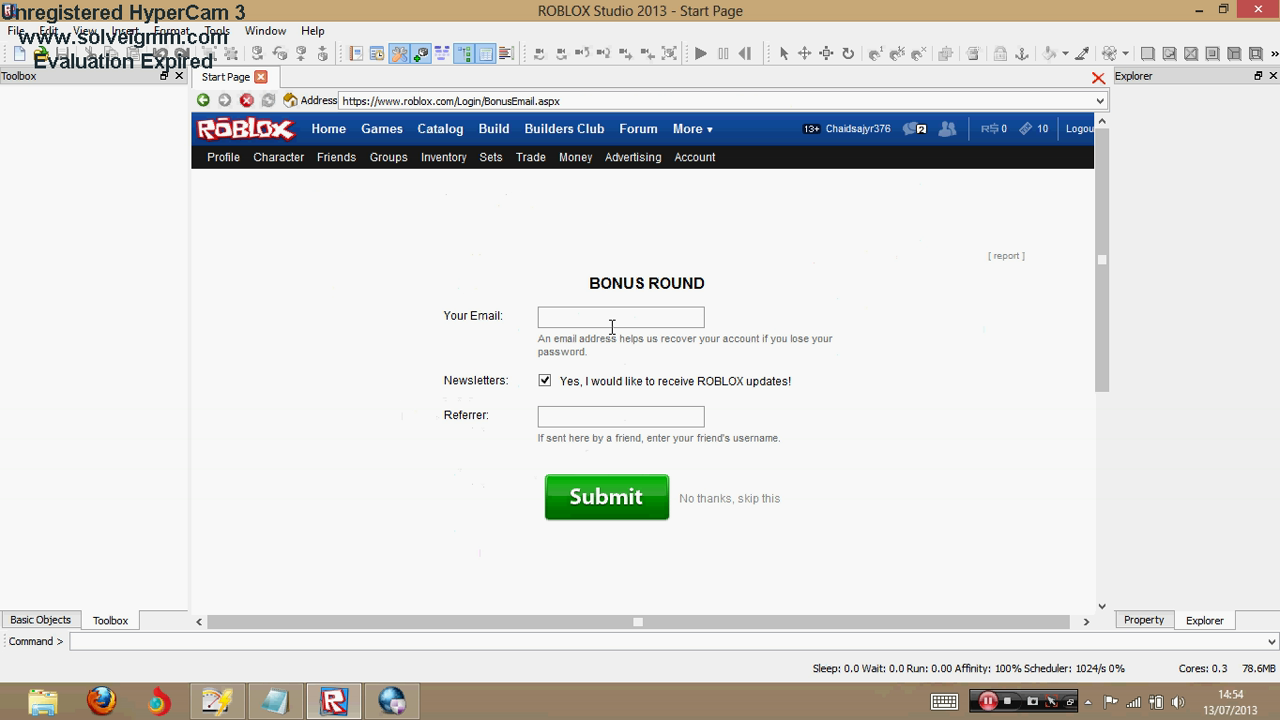Click the Anchor tool icon
The height and width of the screenshot is (720, 1280).
coord(1022,54)
